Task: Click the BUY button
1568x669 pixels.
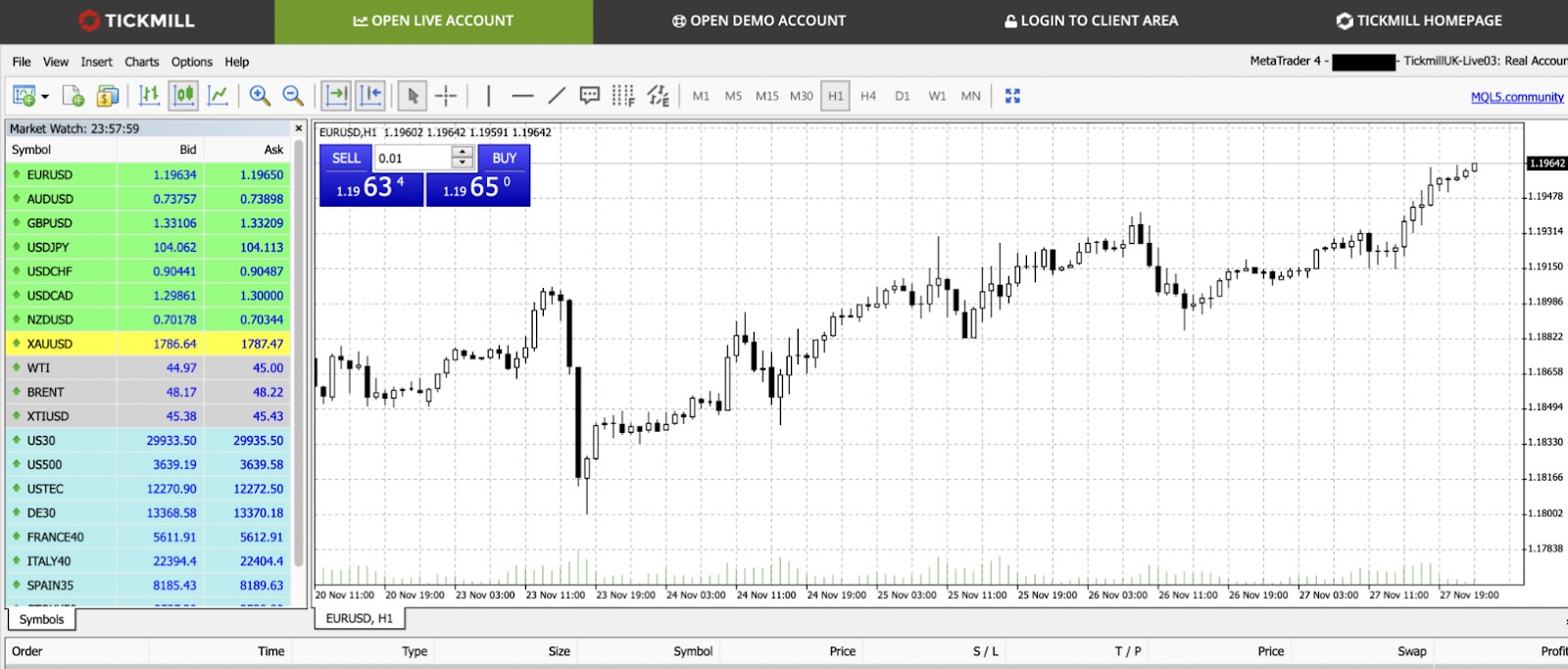Action: [x=504, y=158]
